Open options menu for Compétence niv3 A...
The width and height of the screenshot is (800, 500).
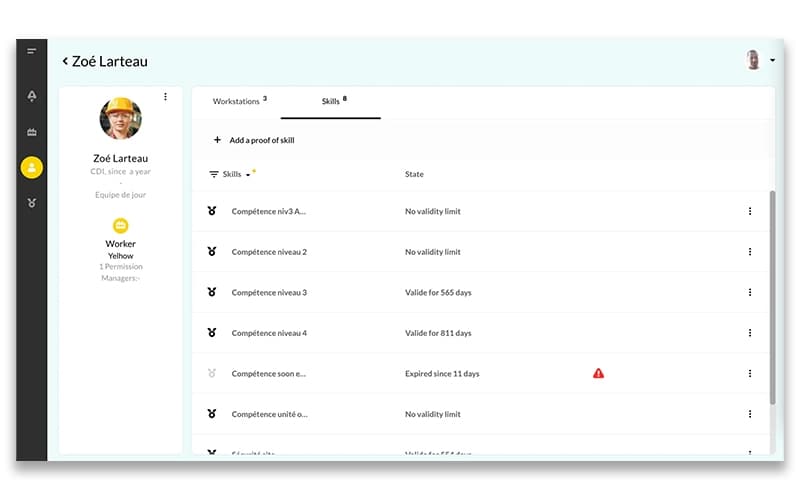pos(750,211)
